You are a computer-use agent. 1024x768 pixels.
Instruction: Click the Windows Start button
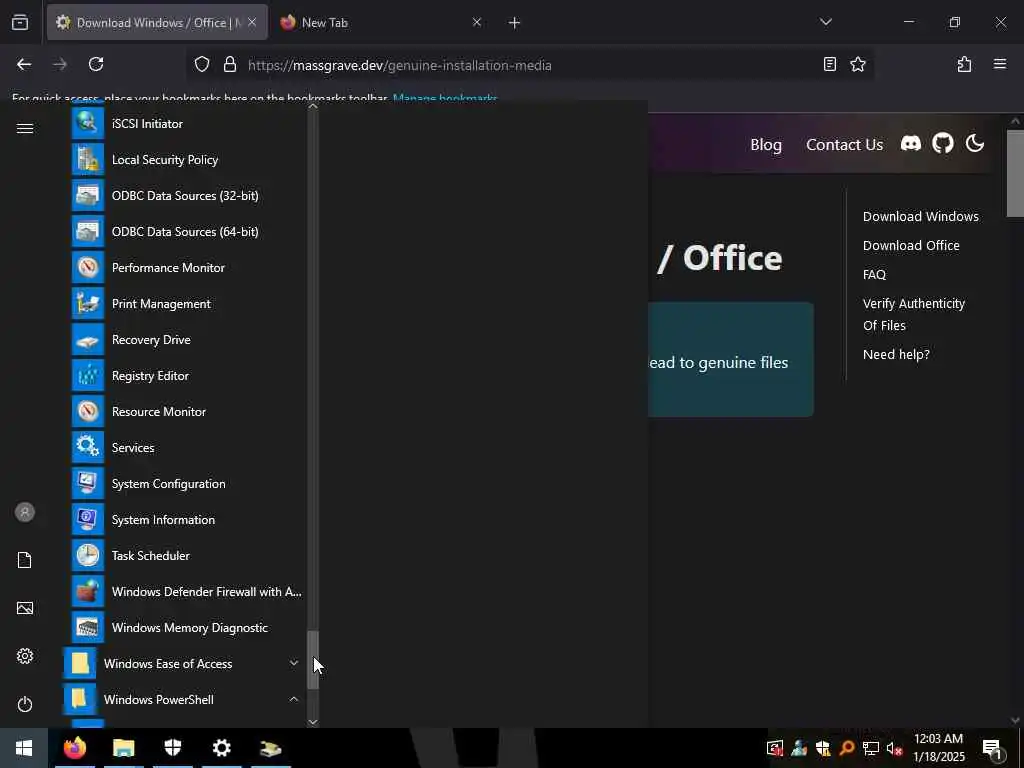tap(24, 748)
